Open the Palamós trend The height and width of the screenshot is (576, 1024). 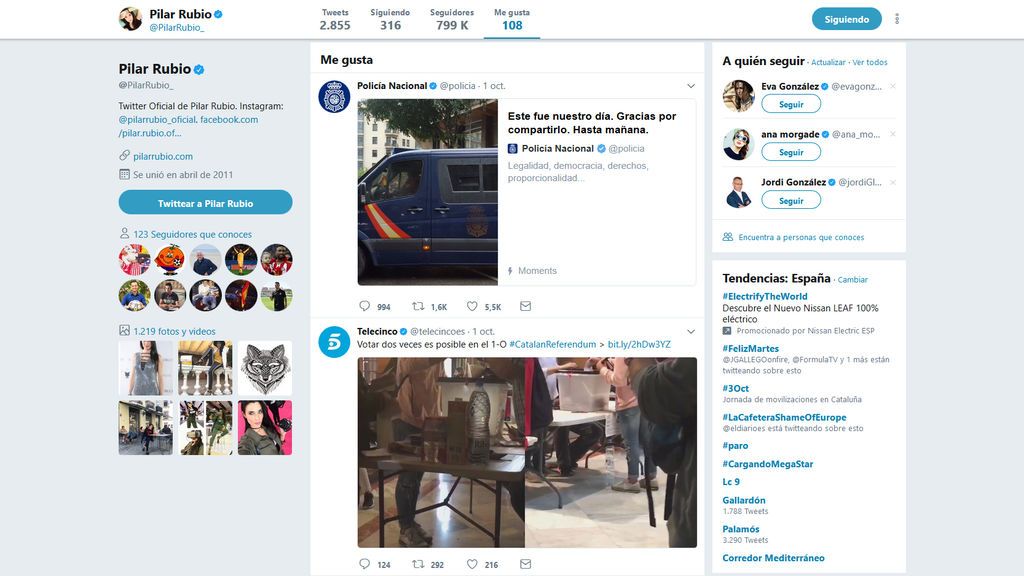point(741,528)
